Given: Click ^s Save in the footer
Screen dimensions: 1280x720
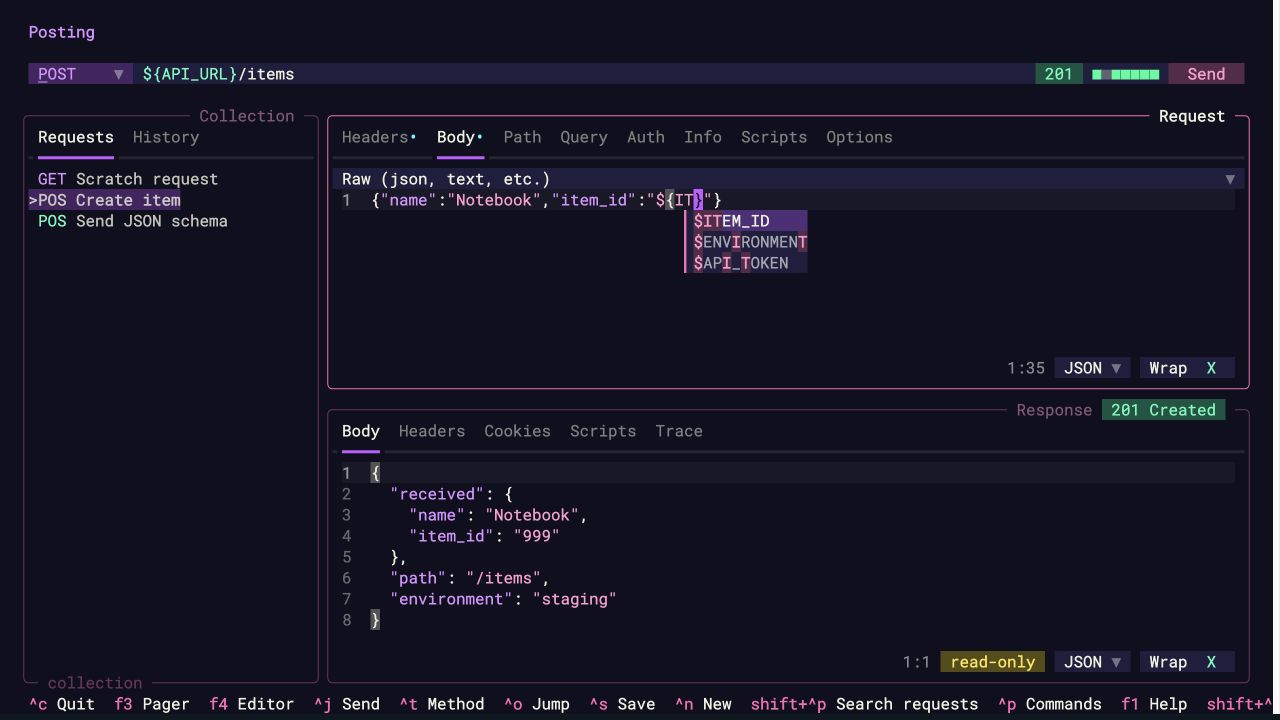Looking at the screenshot, I should pyautogui.click(x=622, y=704).
